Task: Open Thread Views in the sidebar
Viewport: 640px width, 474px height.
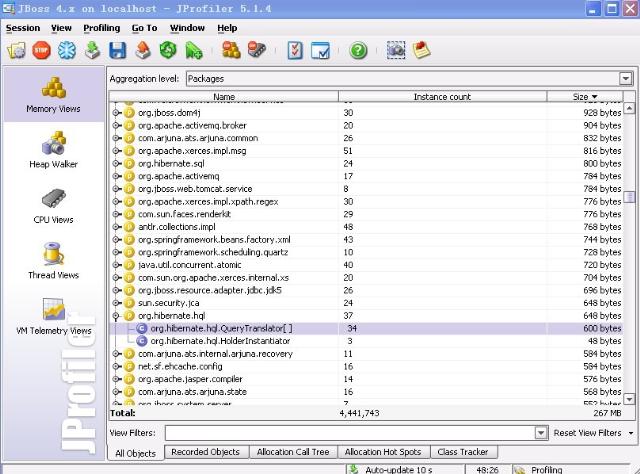Action: pyautogui.click(x=53, y=261)
